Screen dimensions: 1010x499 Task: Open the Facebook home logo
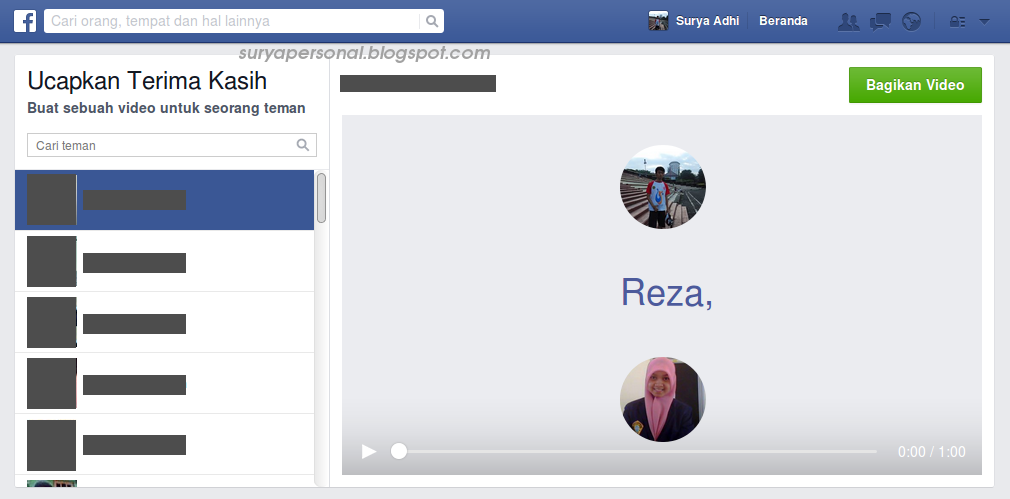click(x=25, y=21)
